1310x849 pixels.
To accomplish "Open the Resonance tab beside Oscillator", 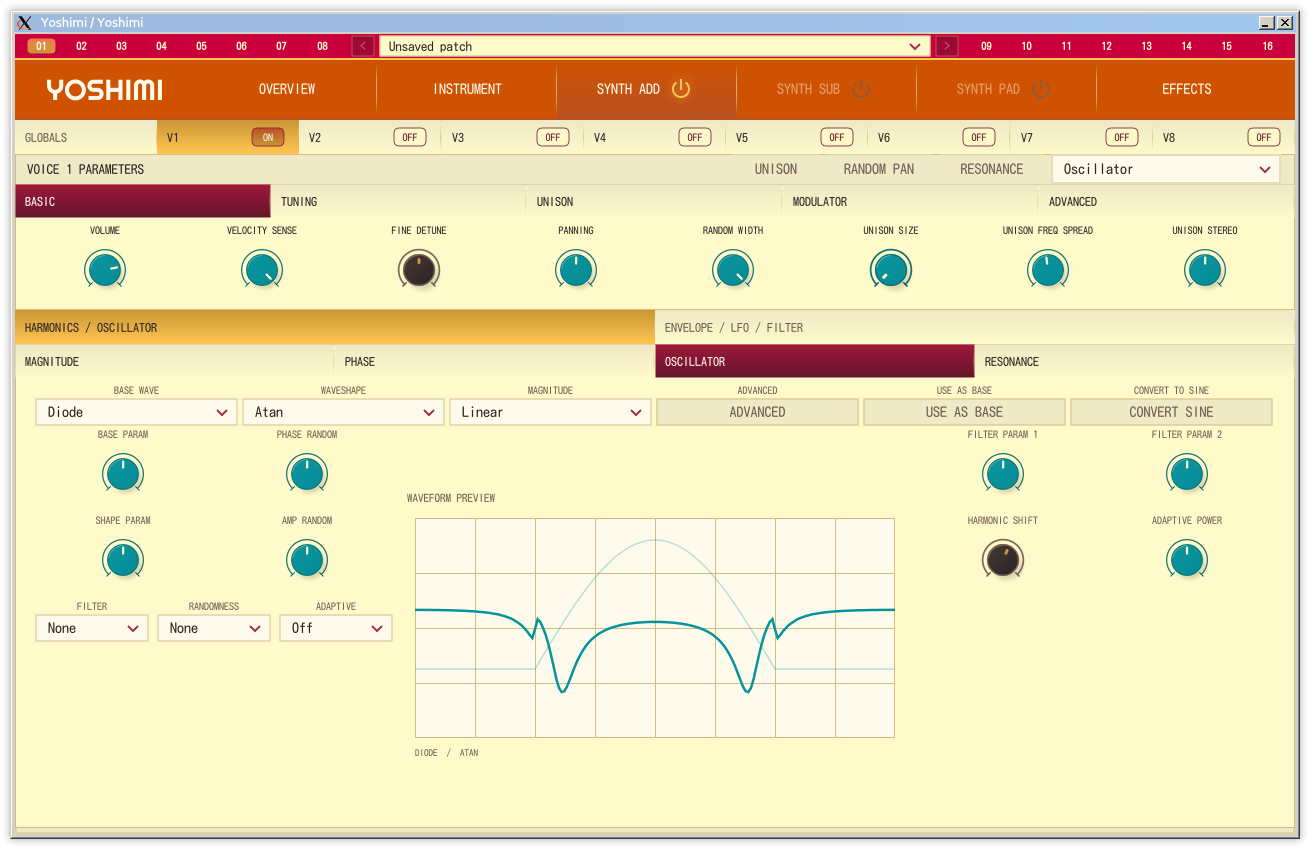I will (1134, 361).
